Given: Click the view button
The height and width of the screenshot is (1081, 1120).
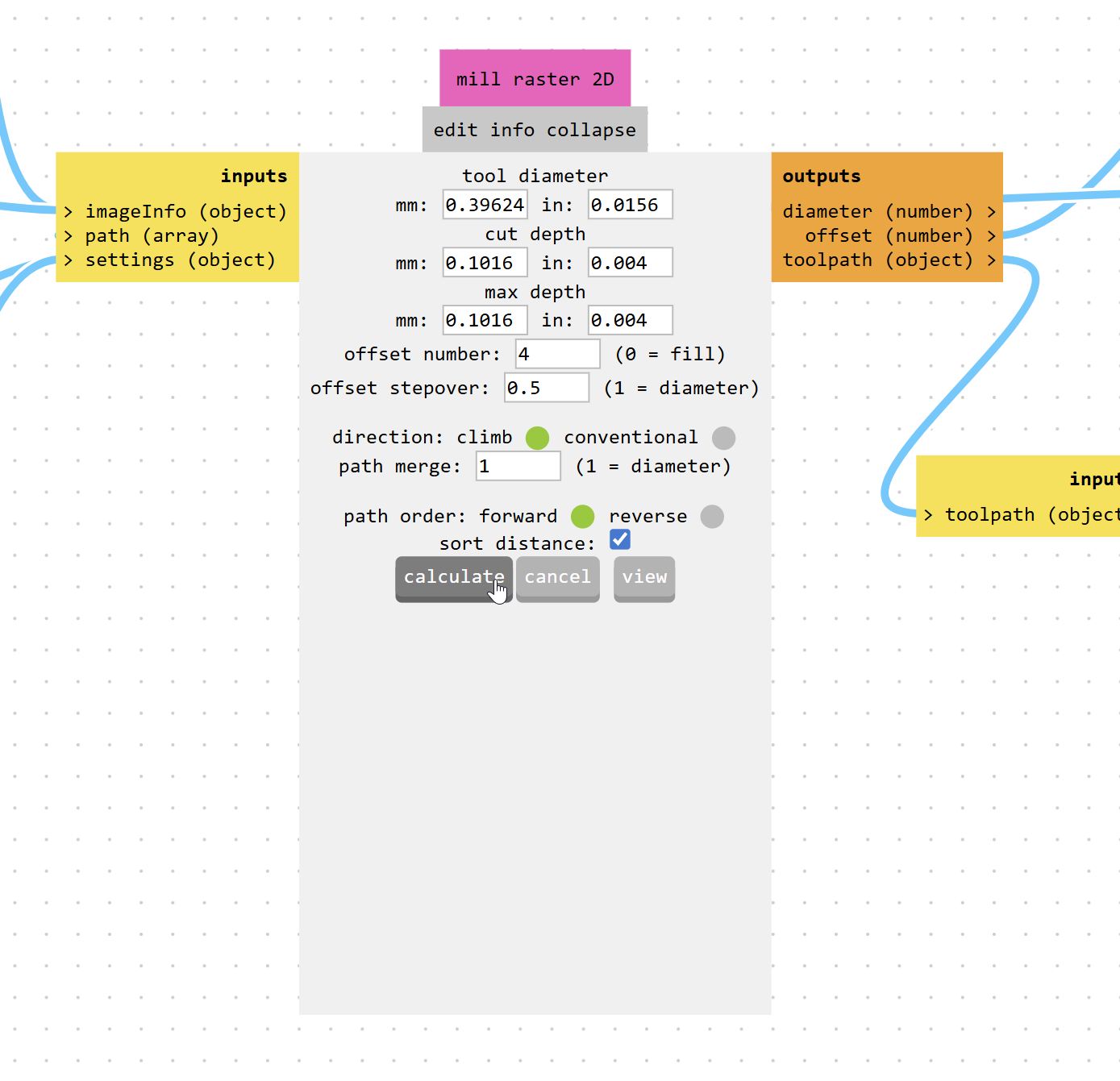Looking at the screenshot, I should pos(644,578).
